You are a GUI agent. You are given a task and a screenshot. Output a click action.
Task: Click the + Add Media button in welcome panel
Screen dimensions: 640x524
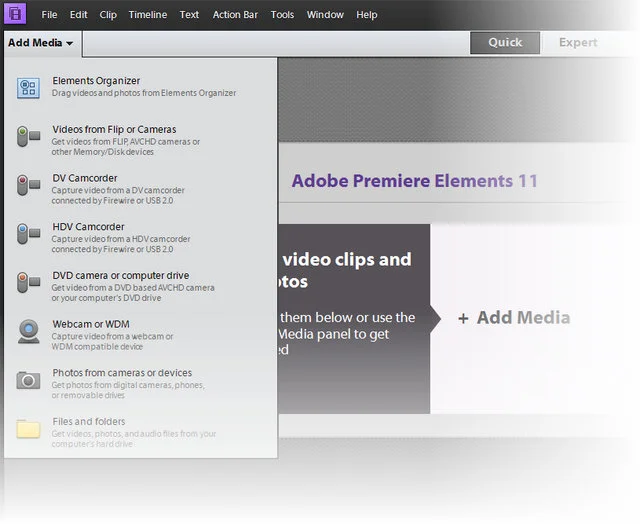pyautogui.click(x=514, y=318)
